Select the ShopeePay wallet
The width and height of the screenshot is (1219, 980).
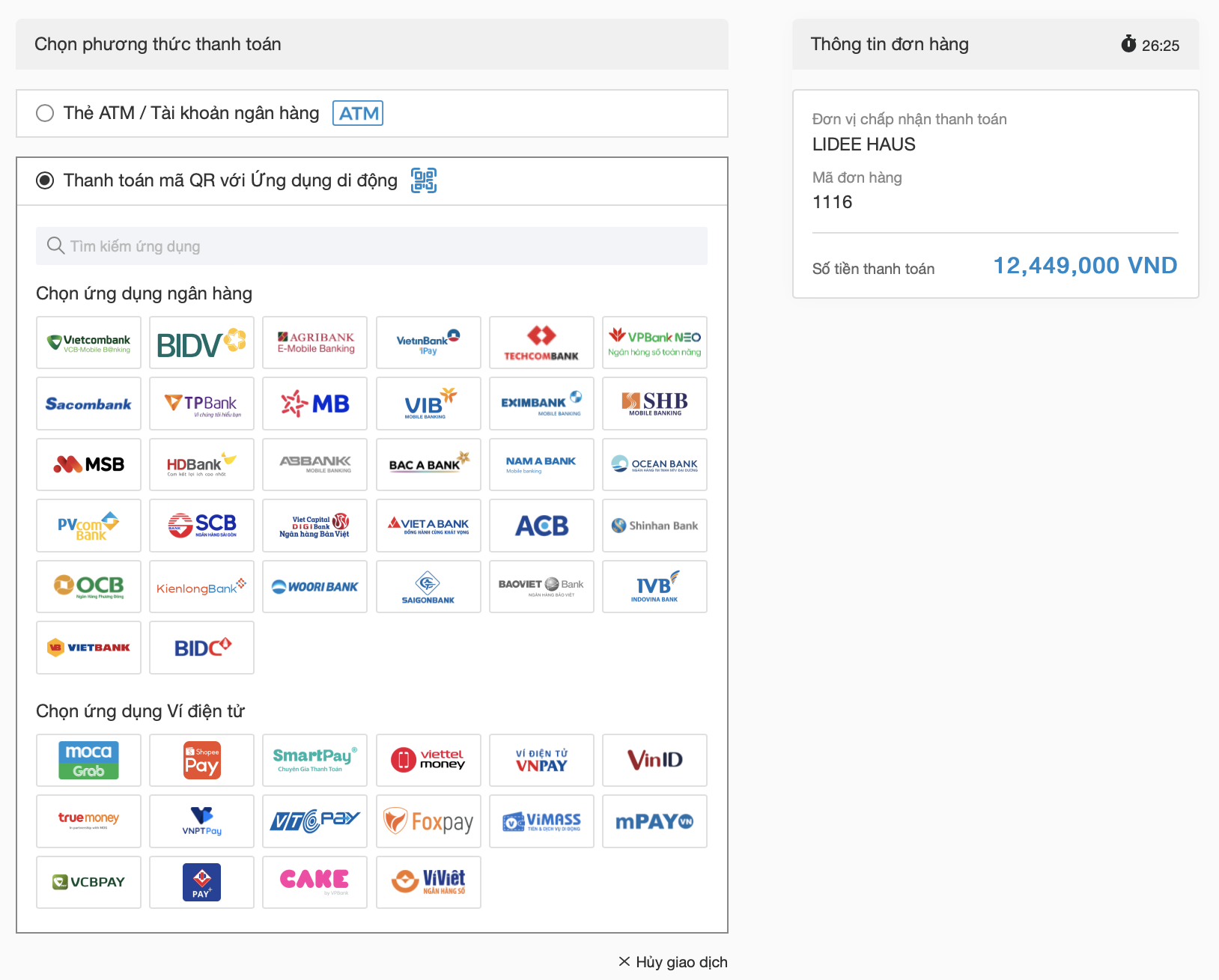click(201, 760)
